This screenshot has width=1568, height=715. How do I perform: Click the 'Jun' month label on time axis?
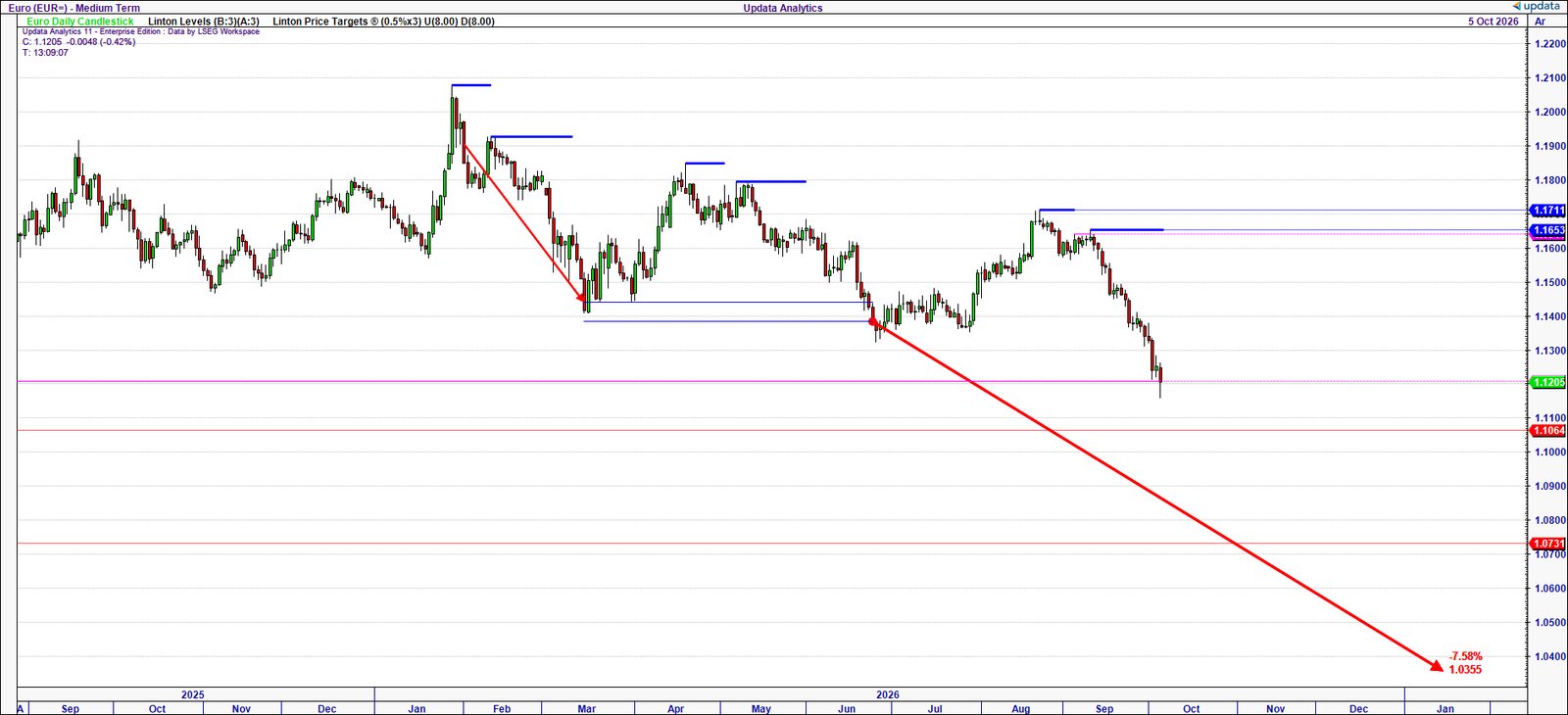pos(847,708)
